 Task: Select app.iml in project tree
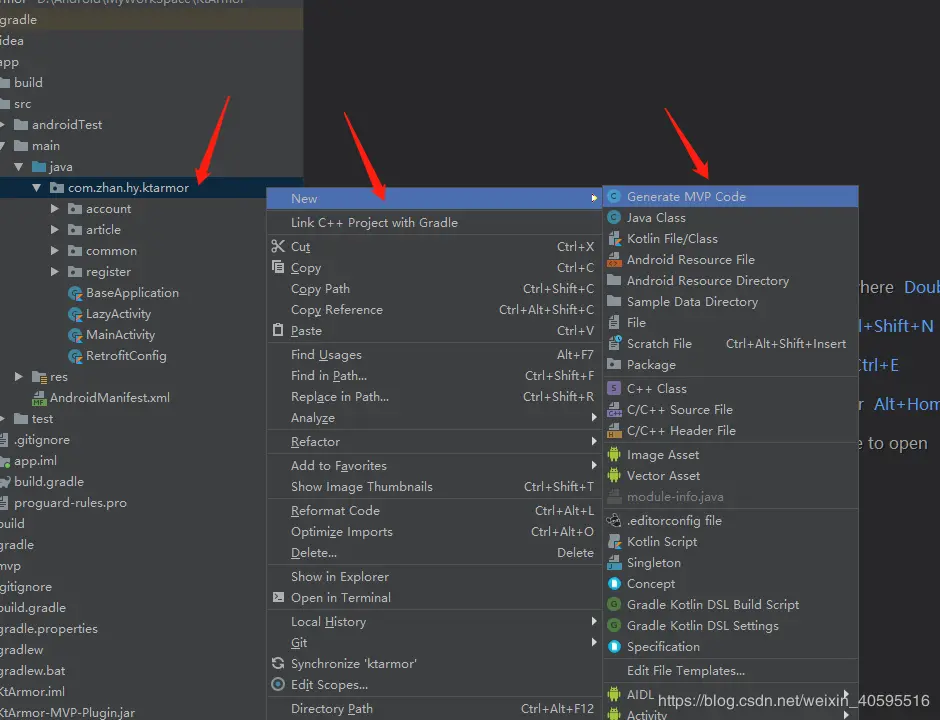(x=35, y=460)
